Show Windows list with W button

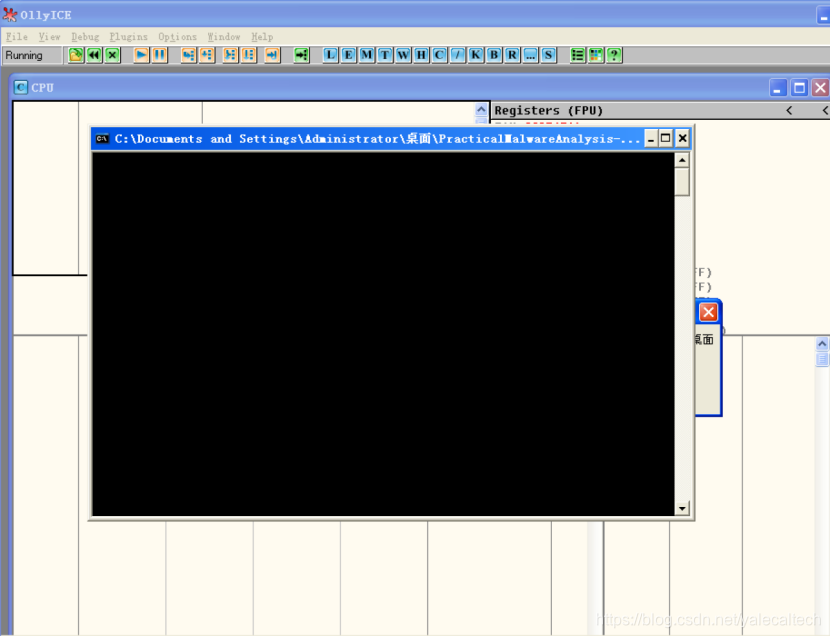click(x=403, y=55)
